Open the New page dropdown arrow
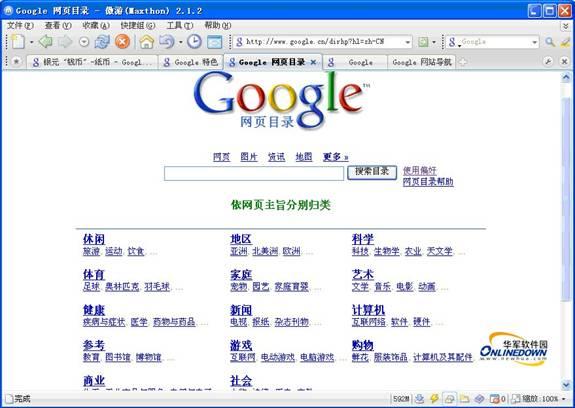575x408 pixels. click(x=31, y=42)
